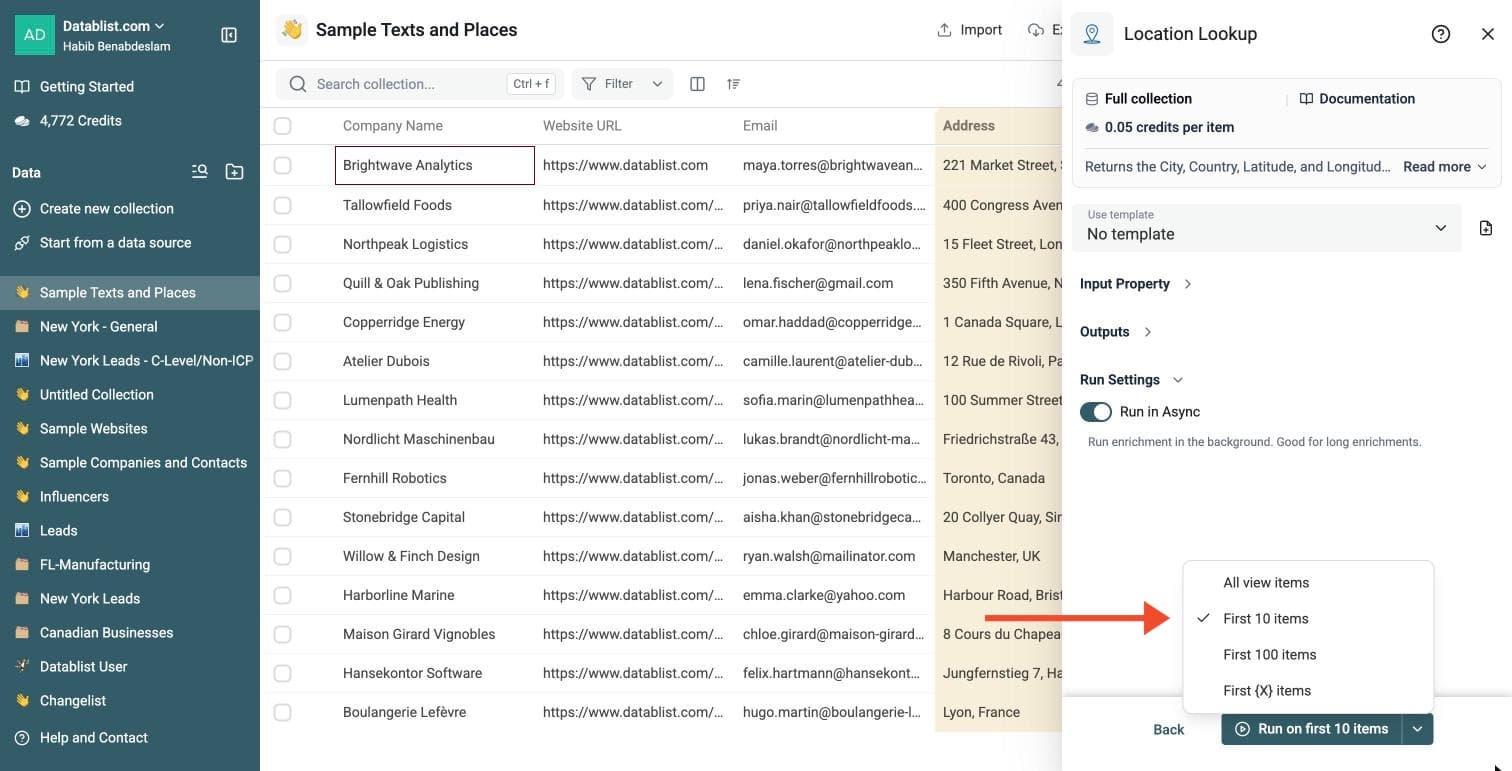Click save template icon next to No template
1512x771 pixels.
click(1486, 228)
